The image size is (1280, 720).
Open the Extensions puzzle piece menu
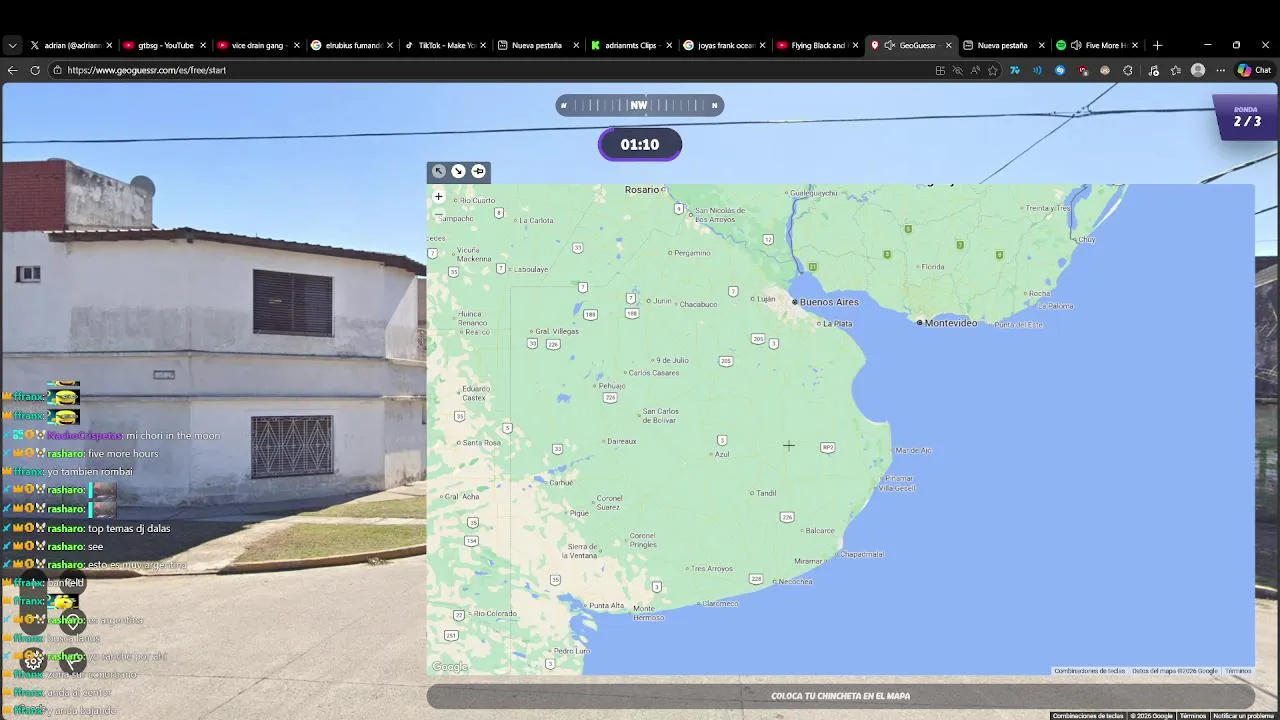[x=1128, y=70]
